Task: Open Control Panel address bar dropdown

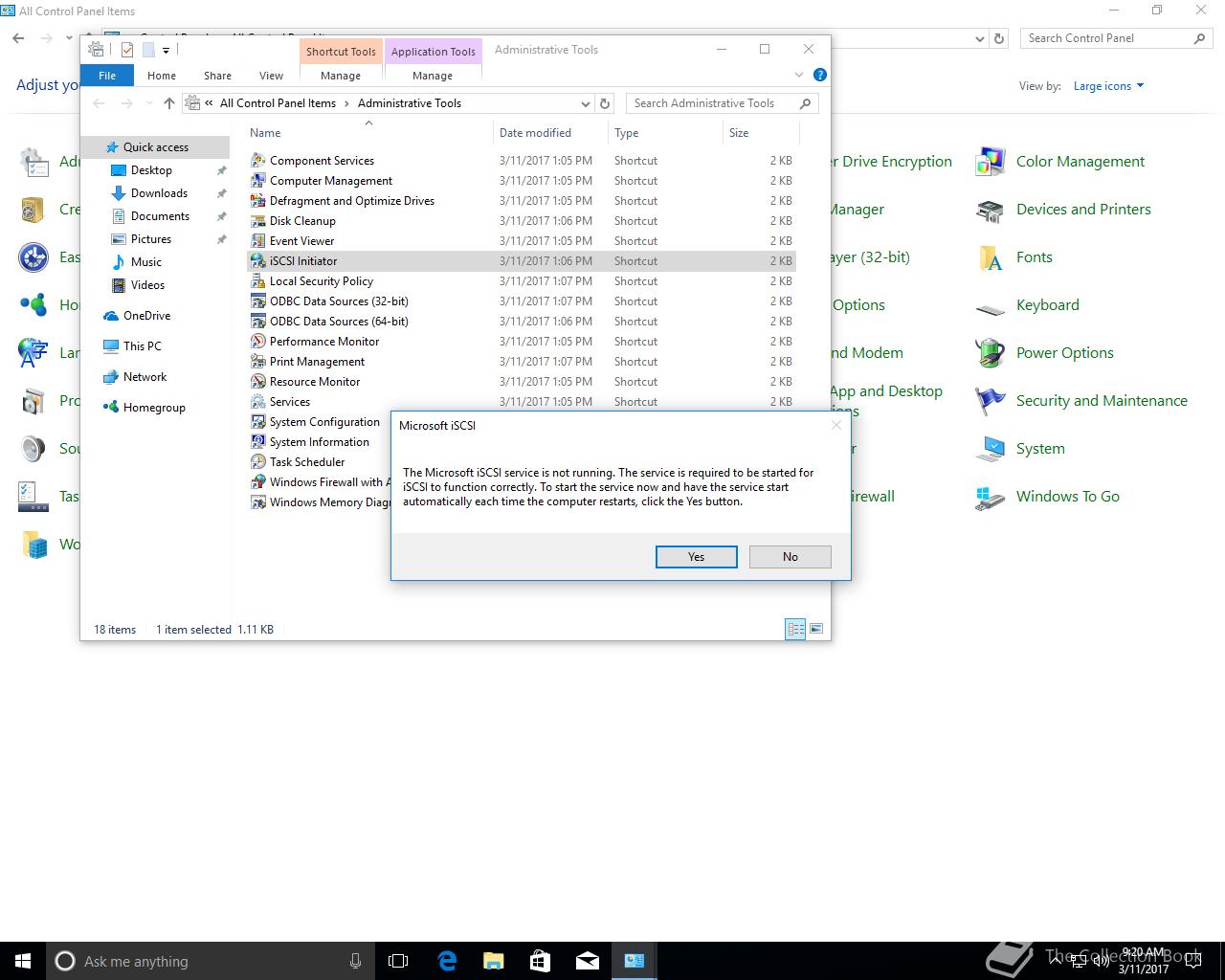Action: pos(979,39)
